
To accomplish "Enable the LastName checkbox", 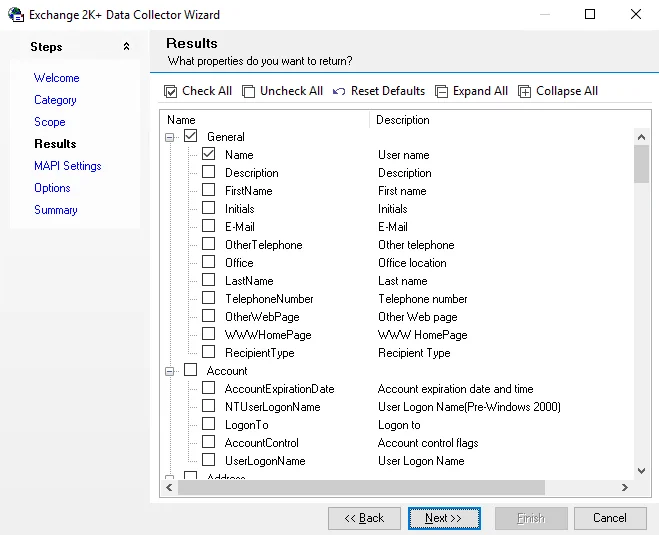I will [208, 280].
